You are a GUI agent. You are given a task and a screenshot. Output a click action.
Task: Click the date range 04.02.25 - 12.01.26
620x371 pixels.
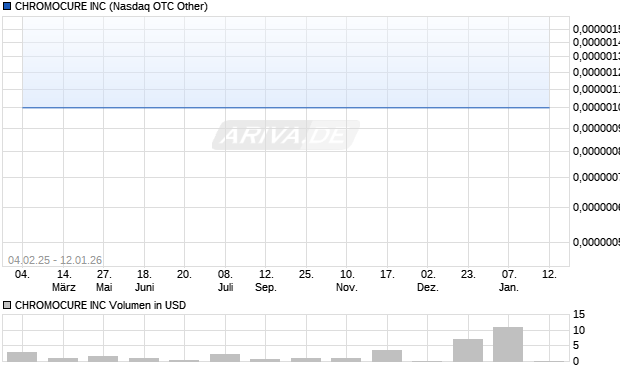click(55, 260)
